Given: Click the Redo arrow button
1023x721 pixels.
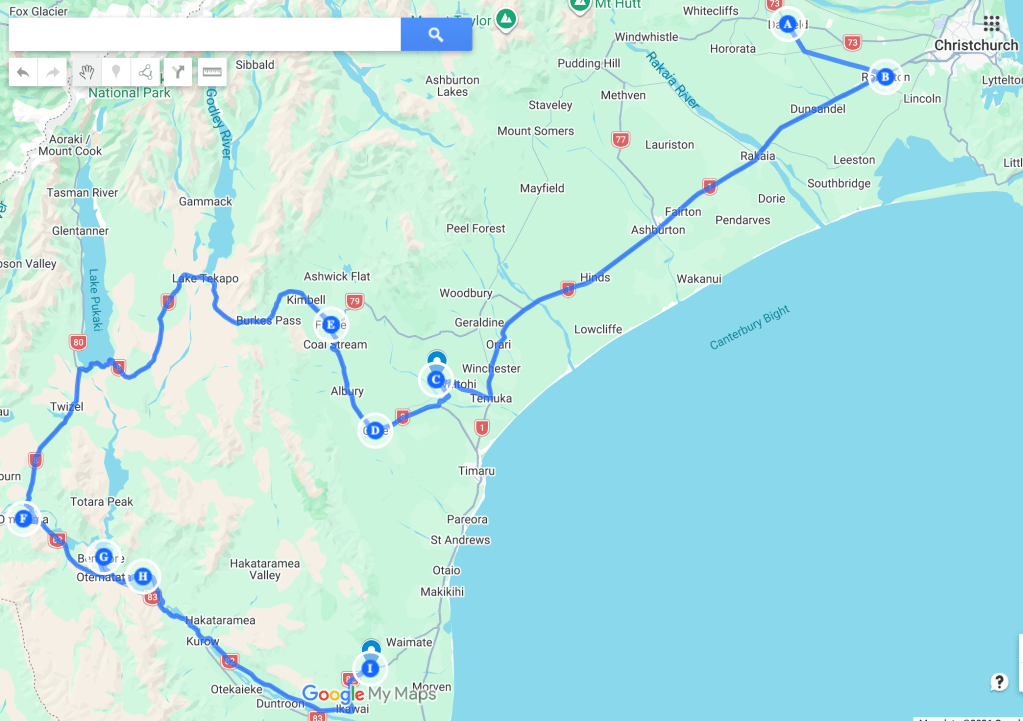Looking at the screenshot, I should tap(53, 72).
